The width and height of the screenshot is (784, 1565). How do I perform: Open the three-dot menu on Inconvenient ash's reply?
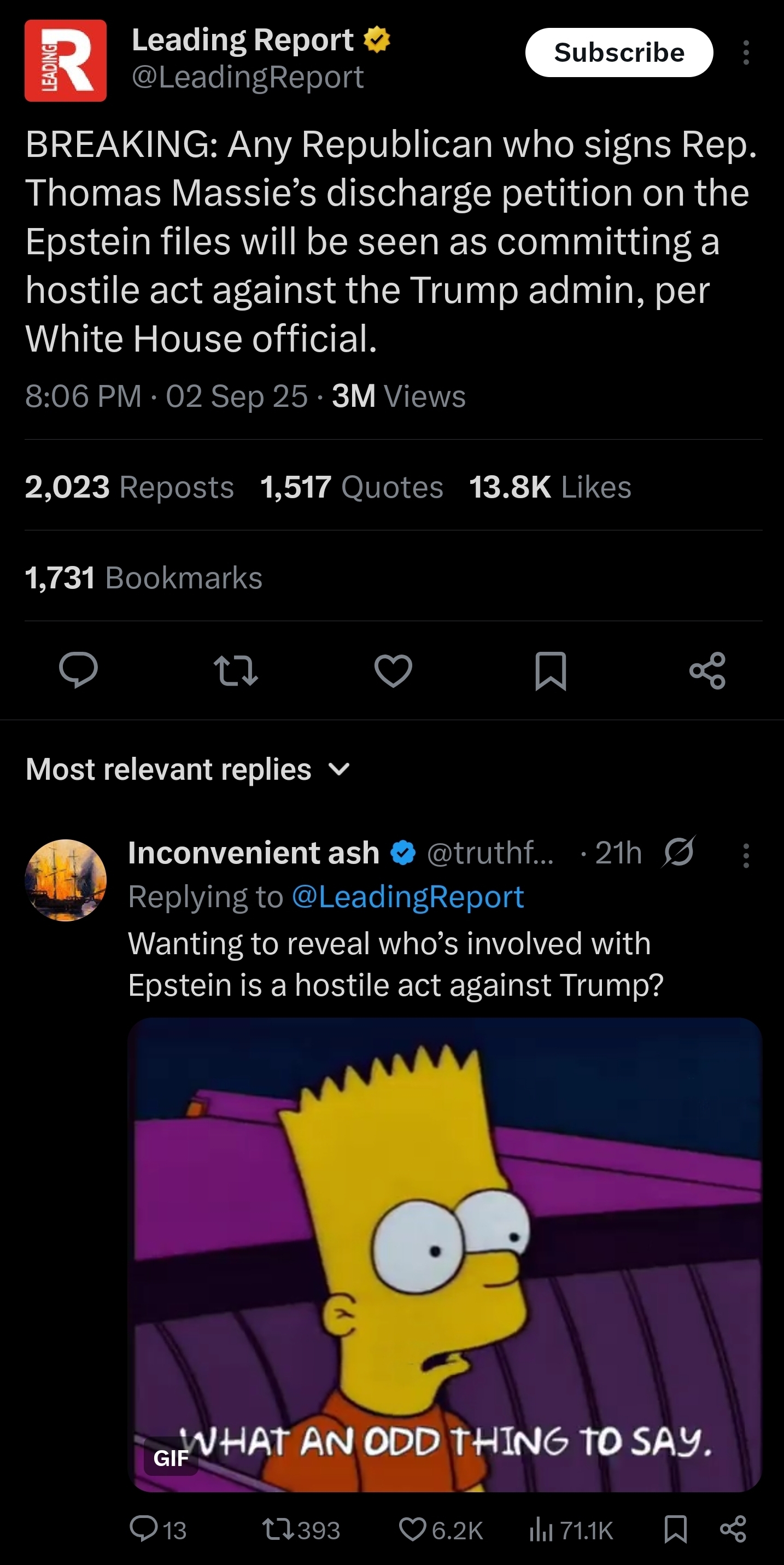[x=746, y=855]
